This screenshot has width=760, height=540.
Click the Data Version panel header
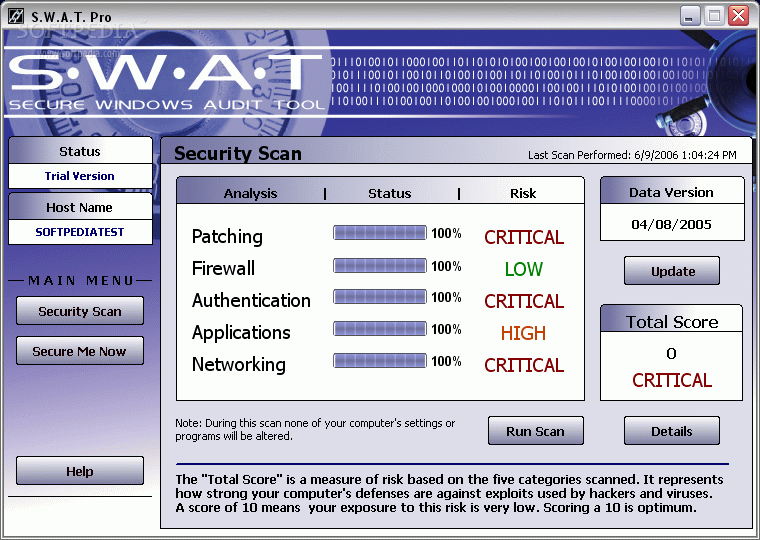point(671,192)
